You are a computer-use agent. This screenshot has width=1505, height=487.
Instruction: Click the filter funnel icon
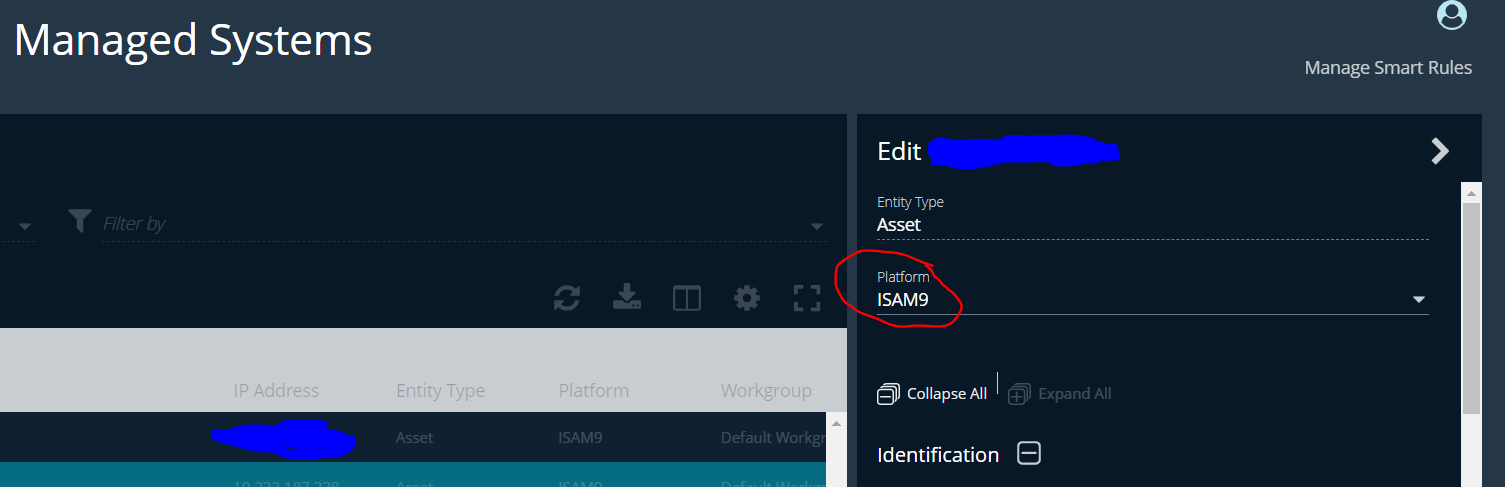tap(81, 221)
